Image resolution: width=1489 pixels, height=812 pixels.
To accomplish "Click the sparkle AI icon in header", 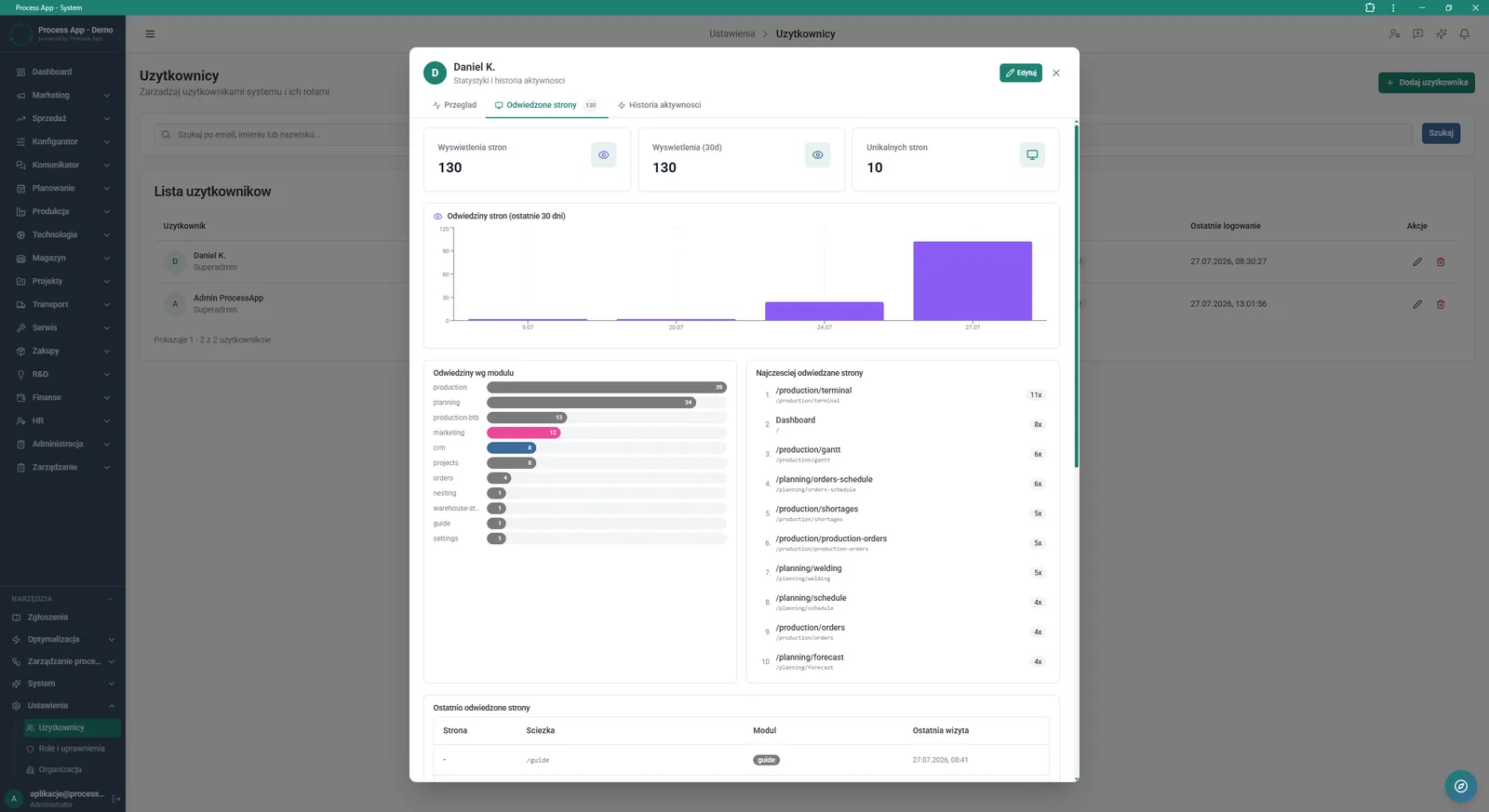I will (1441, 33).
